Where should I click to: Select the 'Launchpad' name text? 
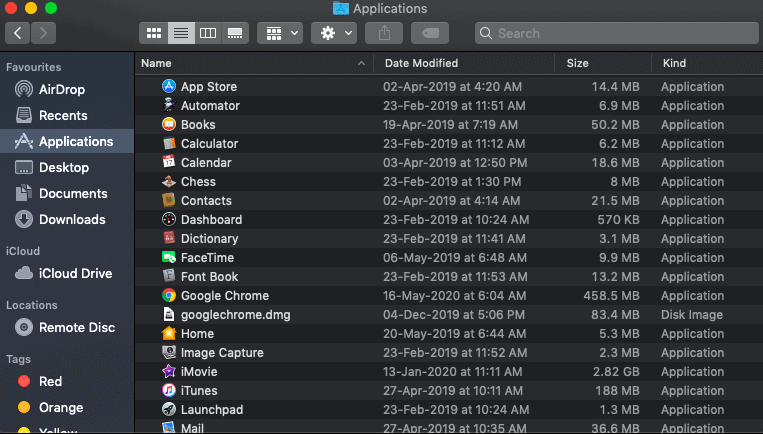[212, 410]
